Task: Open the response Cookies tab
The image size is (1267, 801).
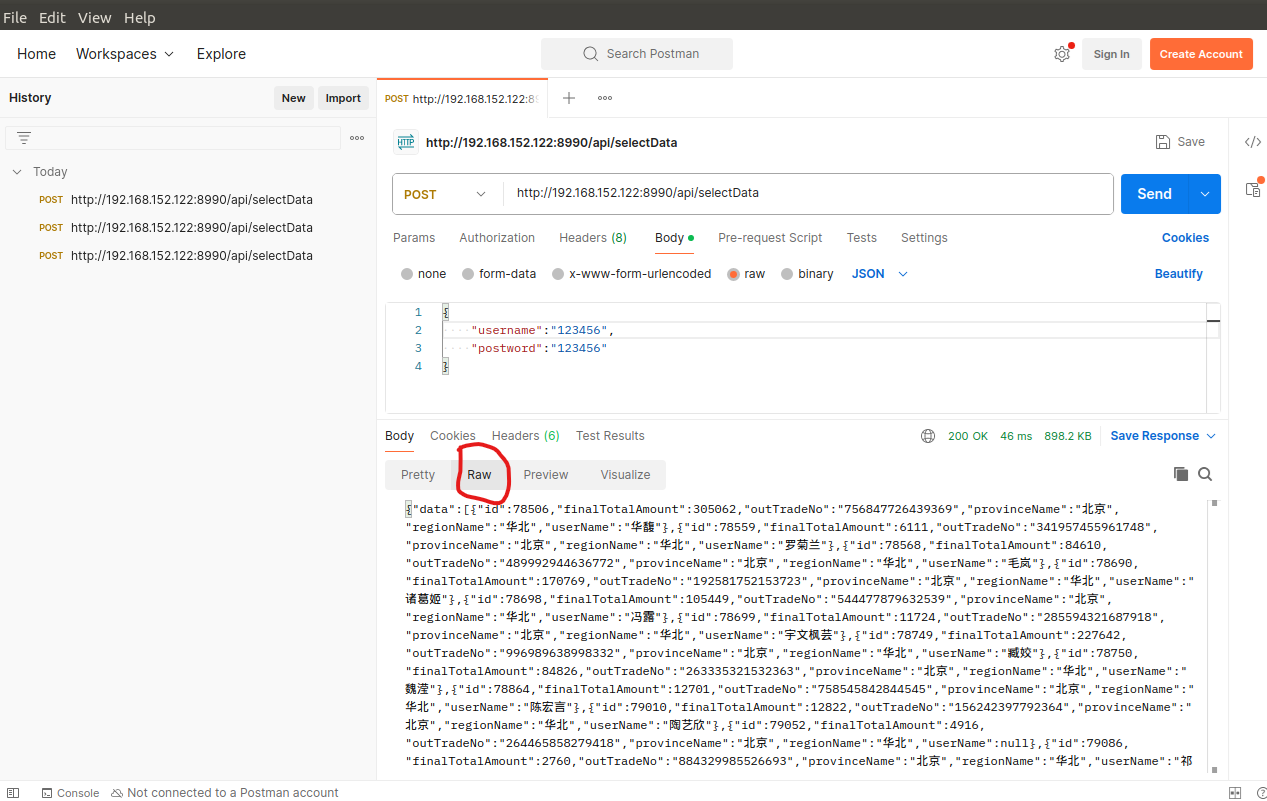Action: pos(453,436)
